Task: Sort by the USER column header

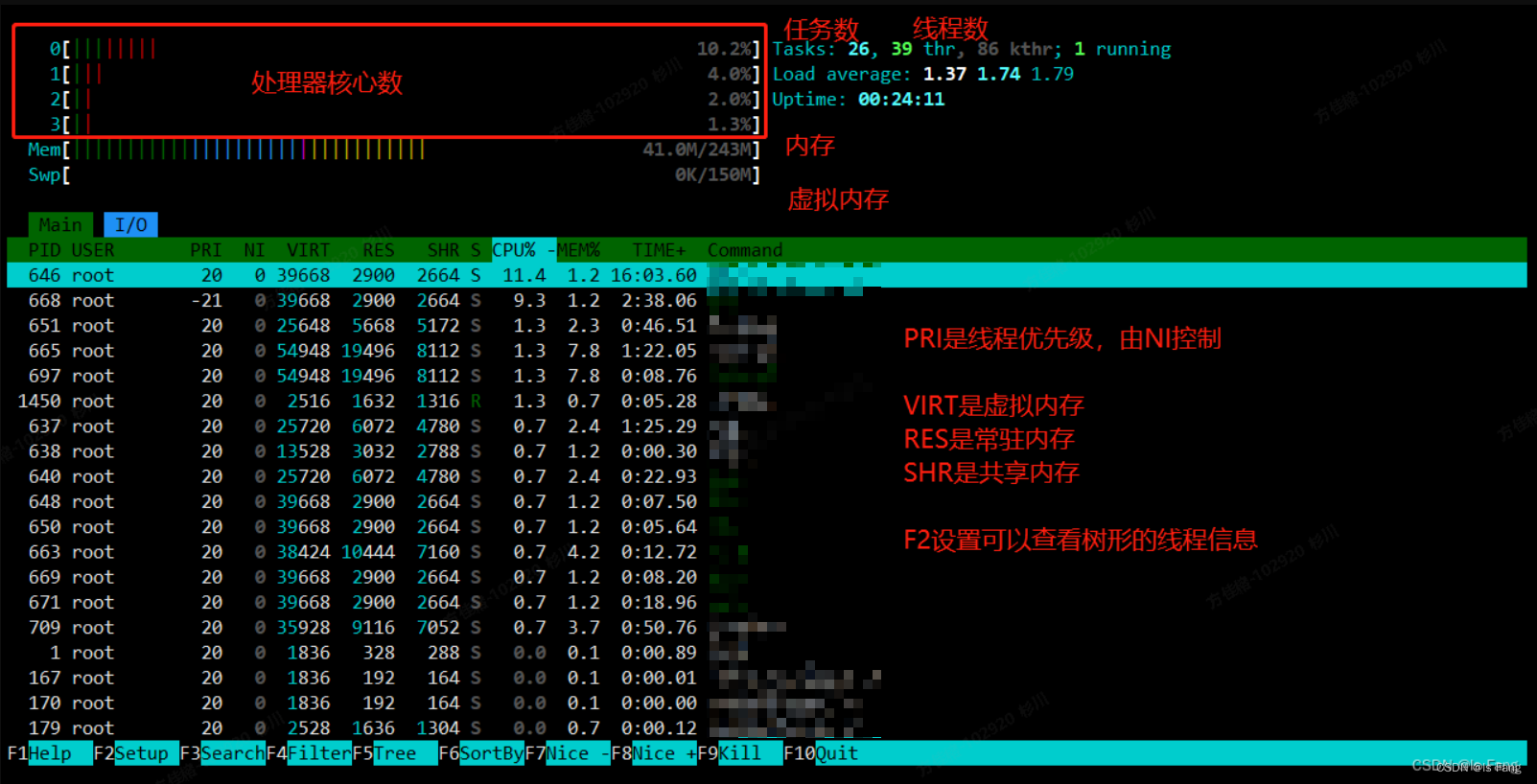Action: tap(93, 250)
